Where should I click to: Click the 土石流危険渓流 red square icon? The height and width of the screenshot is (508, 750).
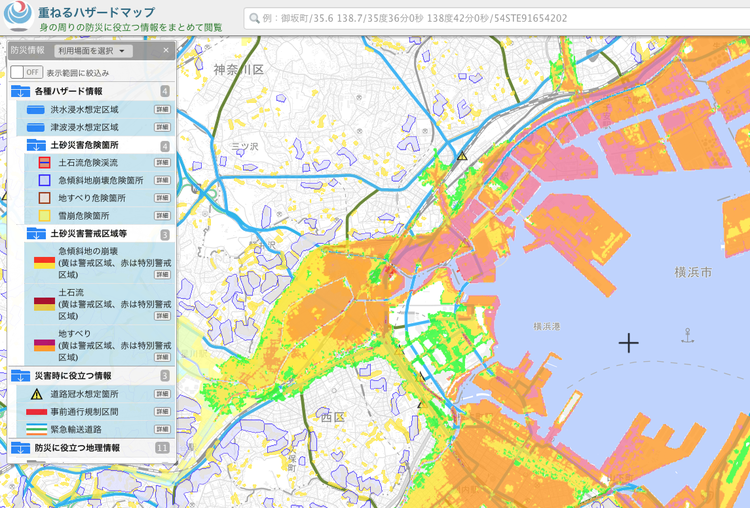[44, 162]
